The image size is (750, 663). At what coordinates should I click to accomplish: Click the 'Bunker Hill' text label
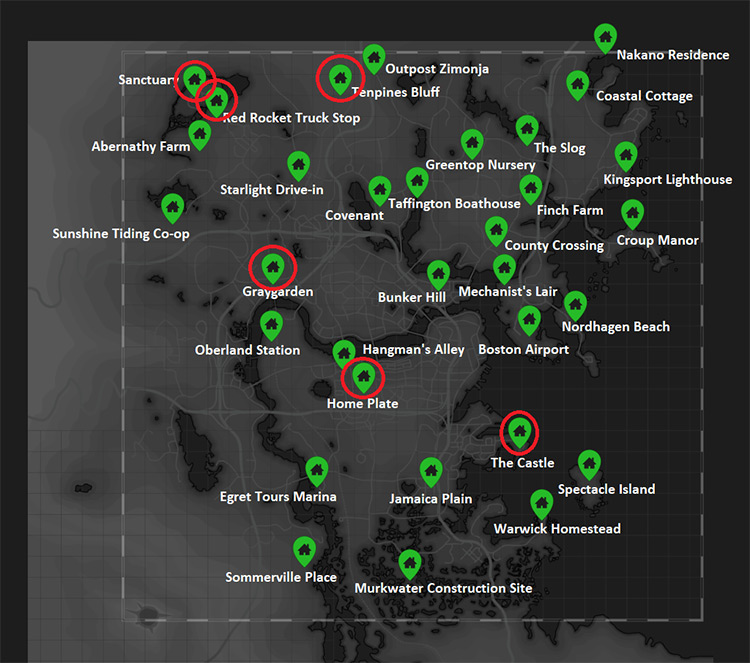click(x=412, y=298)
